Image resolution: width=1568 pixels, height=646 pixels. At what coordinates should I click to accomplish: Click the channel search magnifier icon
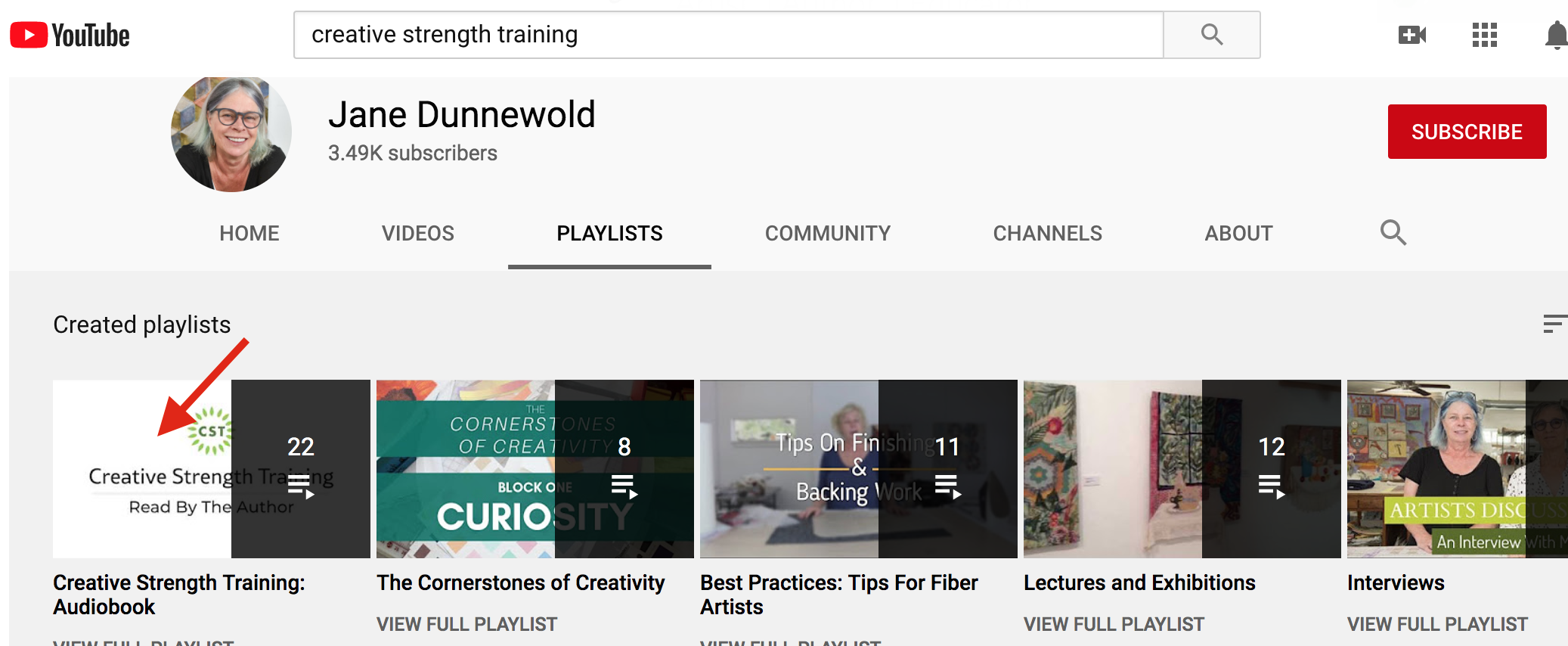(1393, 232)
